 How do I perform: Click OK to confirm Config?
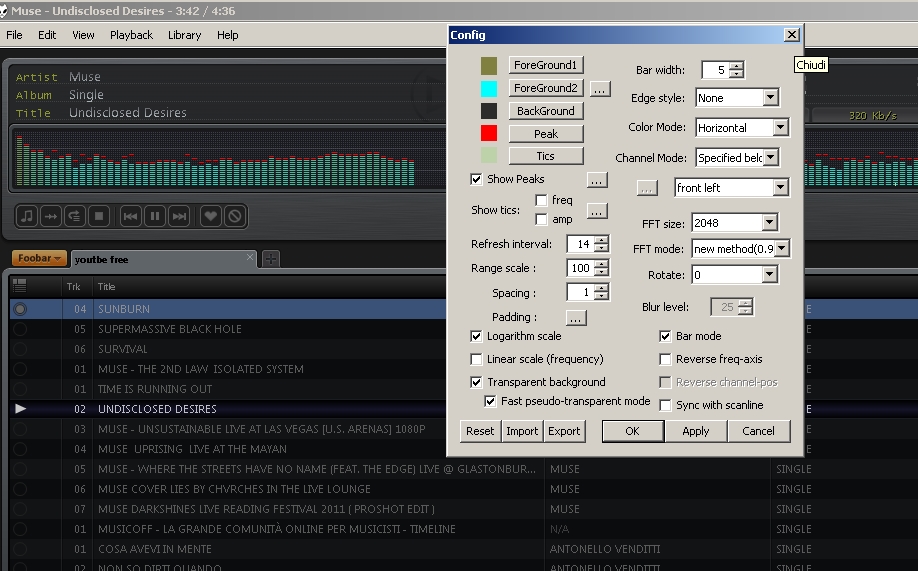pyautogui.click(x=632, y=431)
